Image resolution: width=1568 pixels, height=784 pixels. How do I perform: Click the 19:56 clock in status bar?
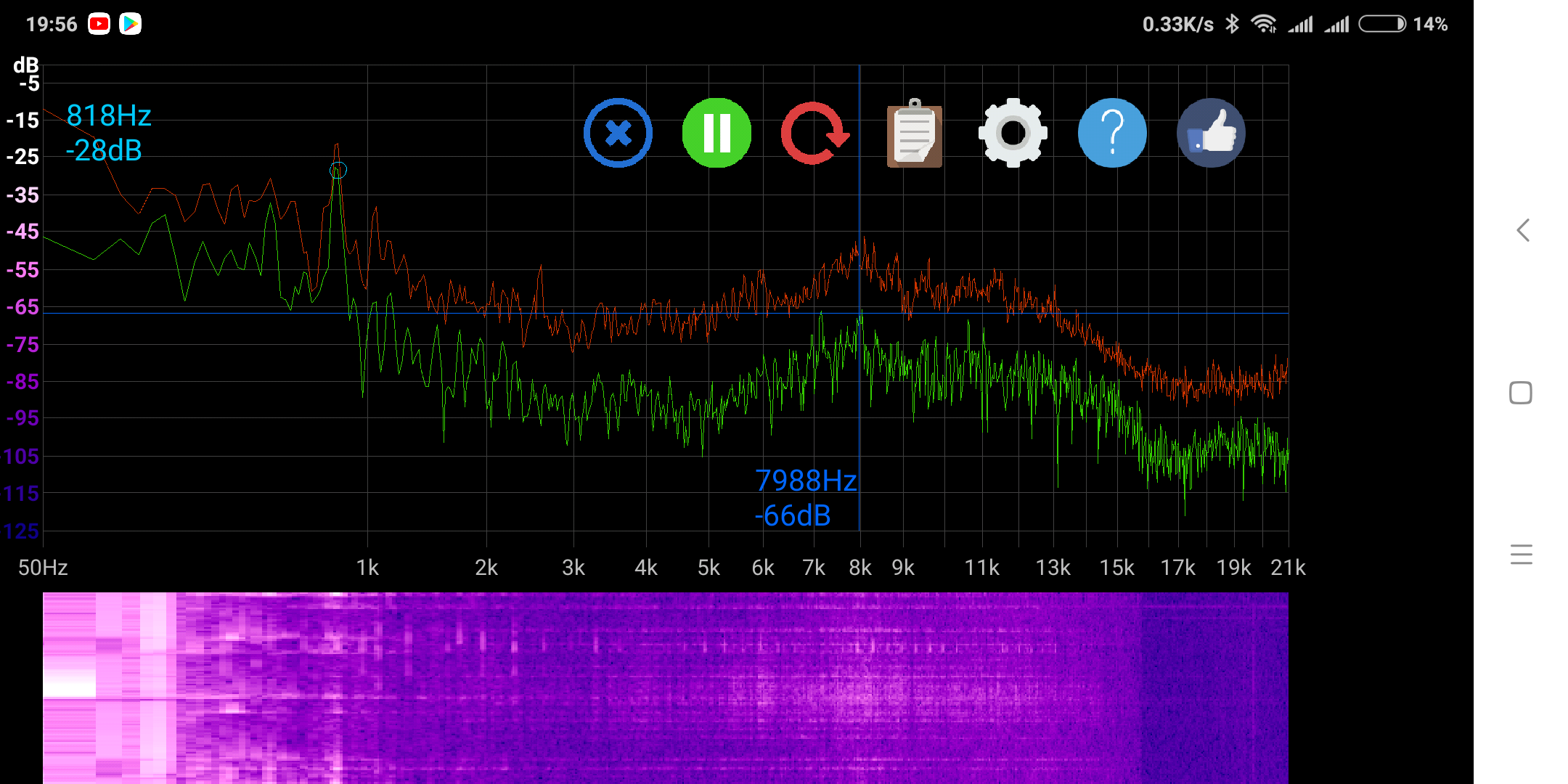[x=52, y=24]
